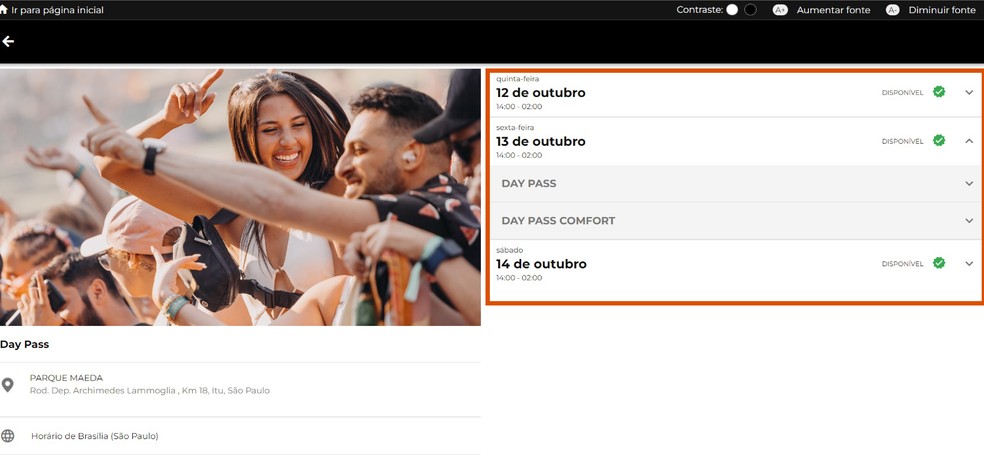Select '14 de outubro' date heading
Screen dimensions: 984x460
point(541,264)
